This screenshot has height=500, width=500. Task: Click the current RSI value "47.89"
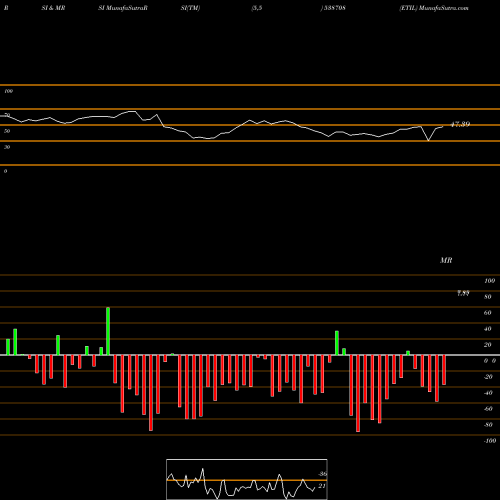[460, 124]
